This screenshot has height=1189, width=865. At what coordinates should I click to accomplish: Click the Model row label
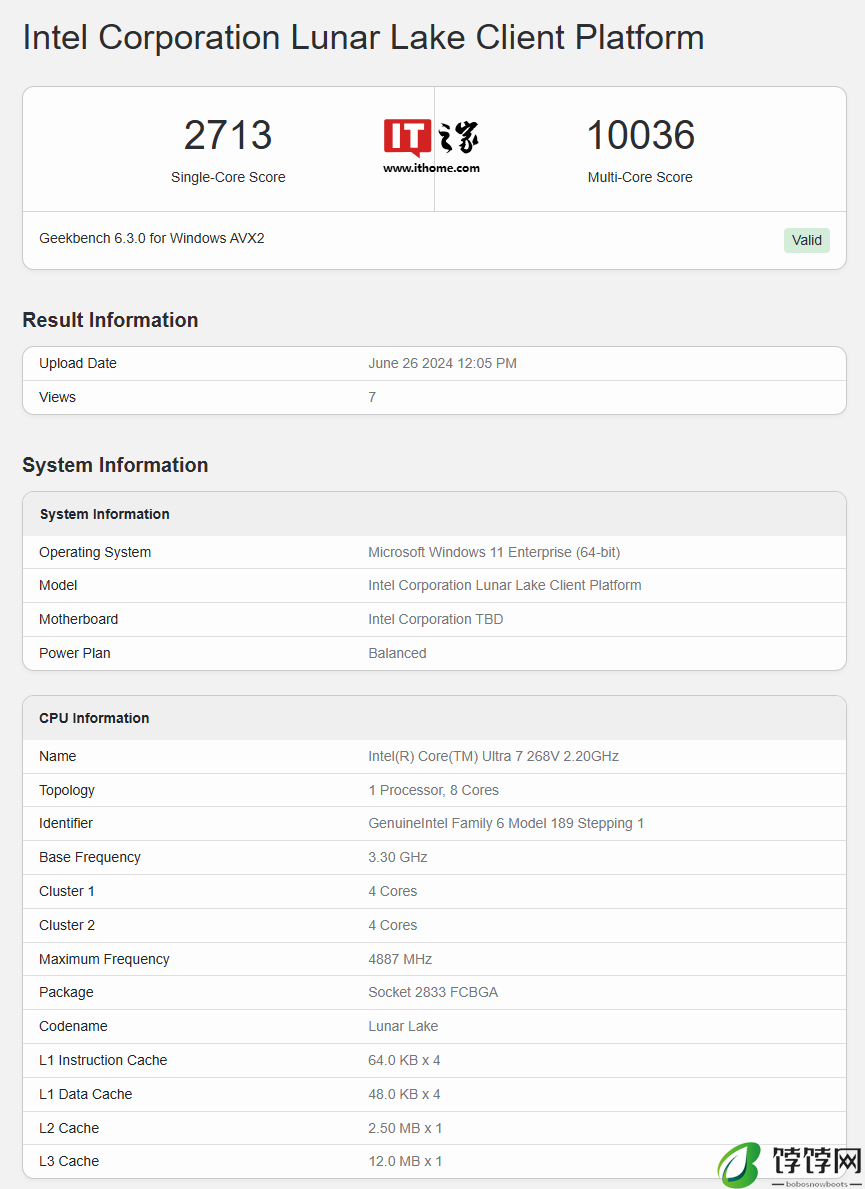(58, 585)
